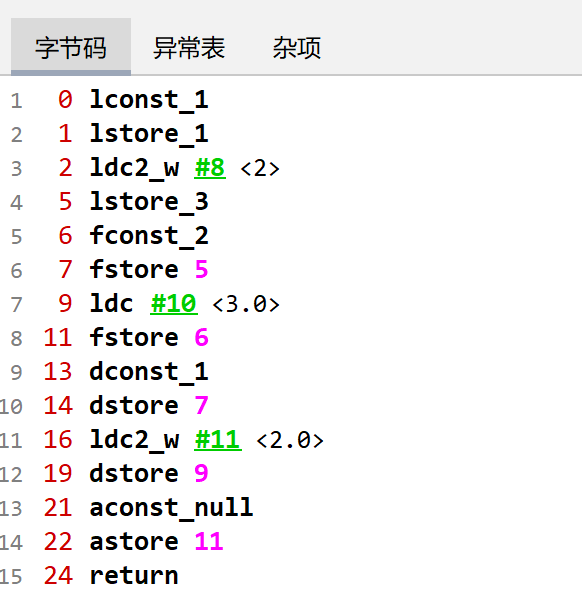Select the lconst_1 instruction

coord(149,100)
